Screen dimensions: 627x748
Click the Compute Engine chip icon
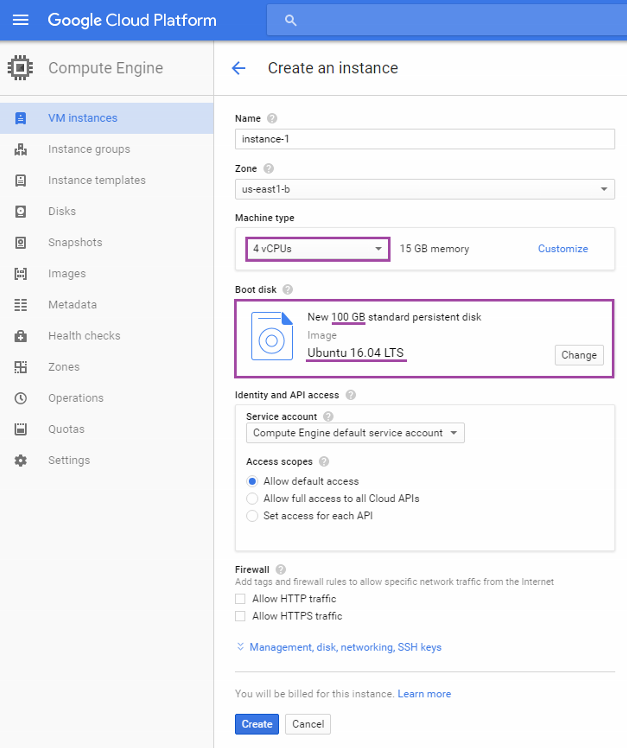pyautogui.click(x=20, y=68)
